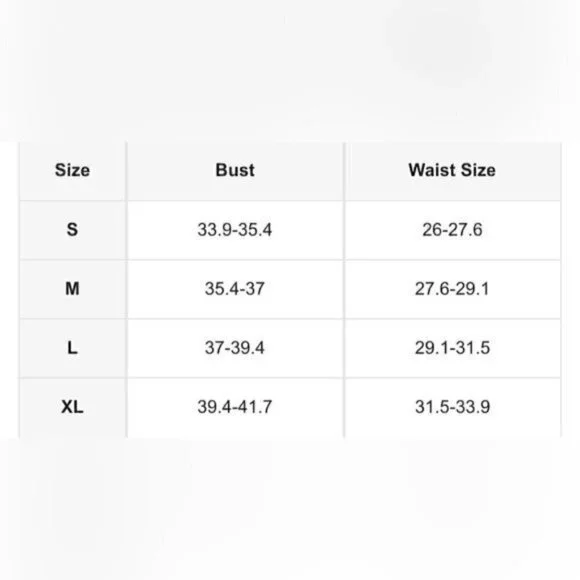This screenshot has width=580, height=580.
Task: Click the 31.5-33.9 waist cell
Action: pos(452,407)
